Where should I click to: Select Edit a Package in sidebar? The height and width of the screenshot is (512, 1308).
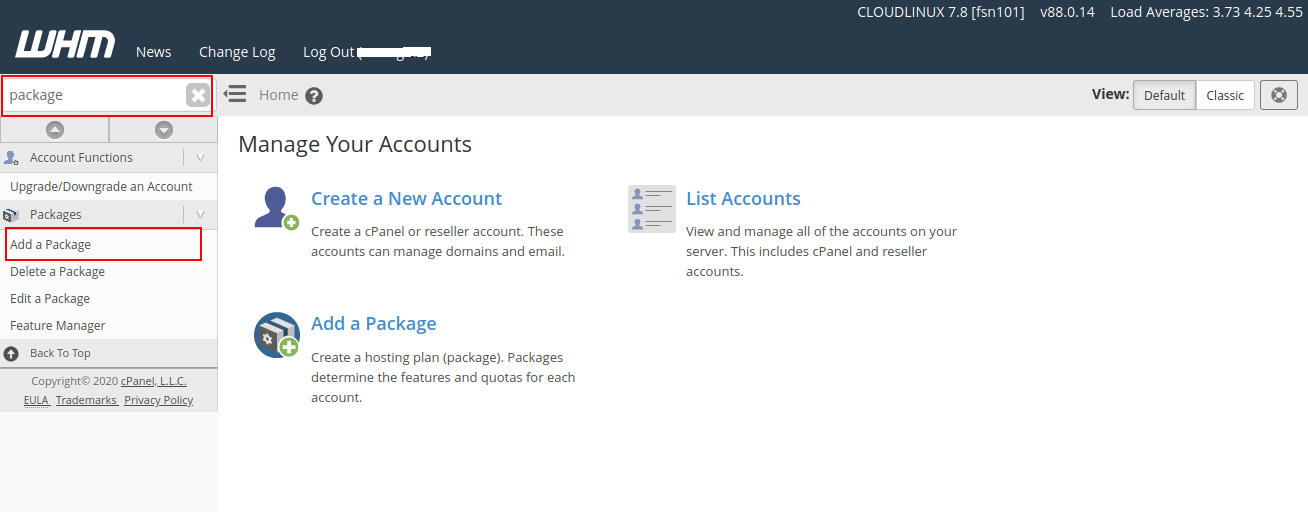(50, 298)
